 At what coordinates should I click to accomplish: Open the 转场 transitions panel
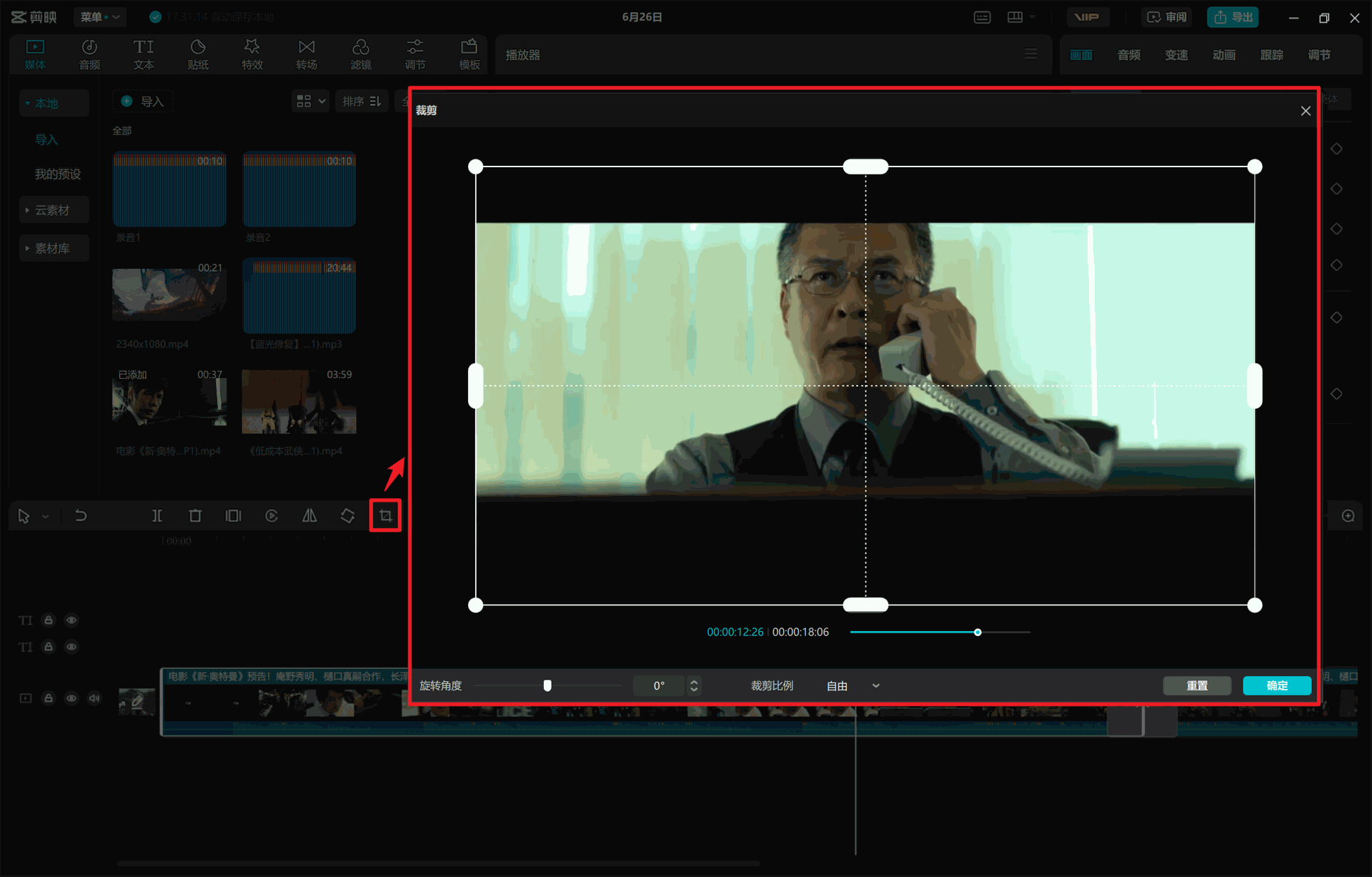tap(307, 54)
